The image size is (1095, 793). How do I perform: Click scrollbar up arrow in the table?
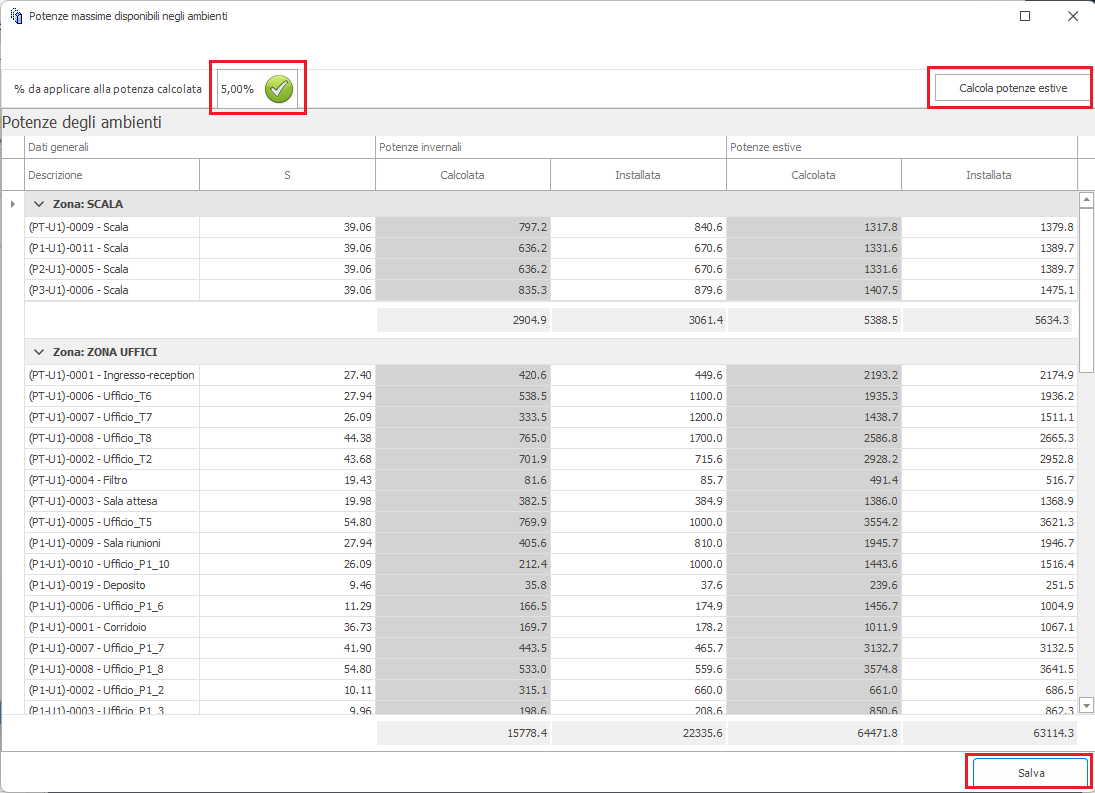(1086, 200)
